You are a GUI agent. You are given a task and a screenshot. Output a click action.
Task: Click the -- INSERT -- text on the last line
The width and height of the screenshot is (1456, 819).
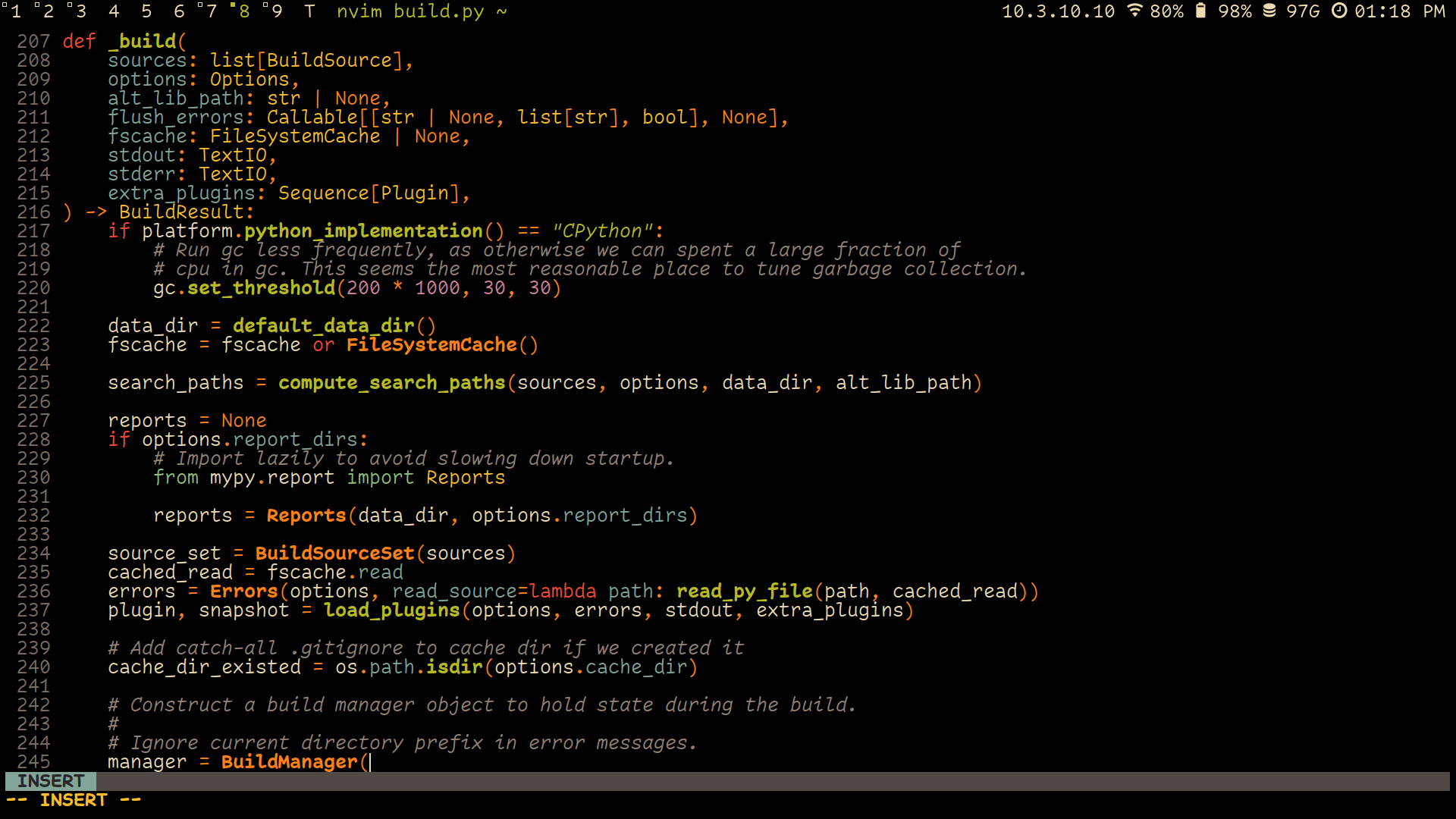click(x=73, y=799)
